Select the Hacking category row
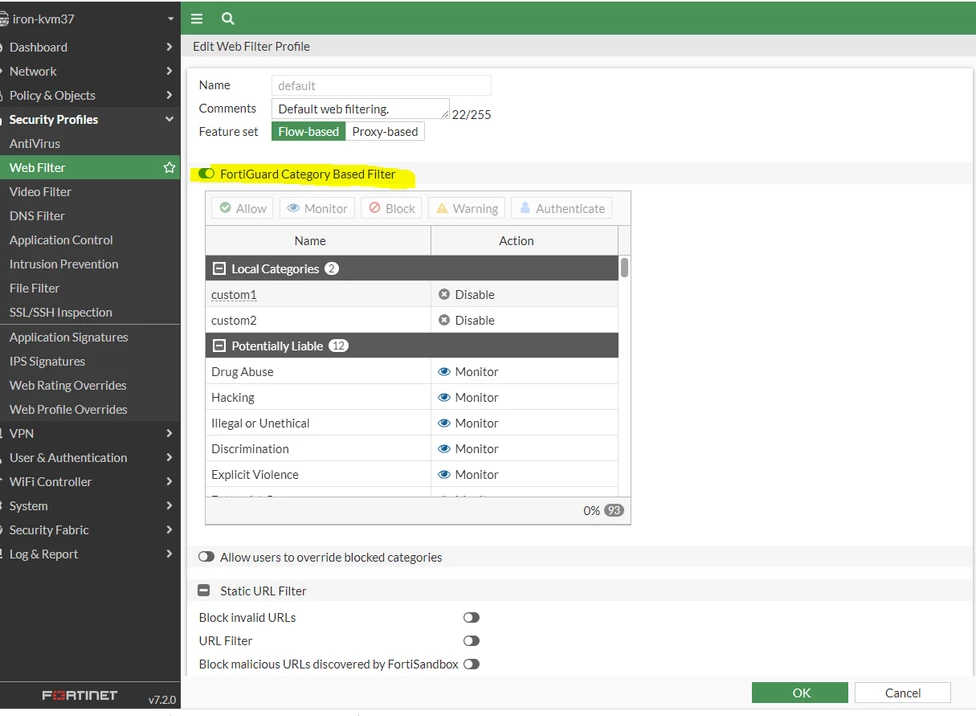 coord(411,397)
